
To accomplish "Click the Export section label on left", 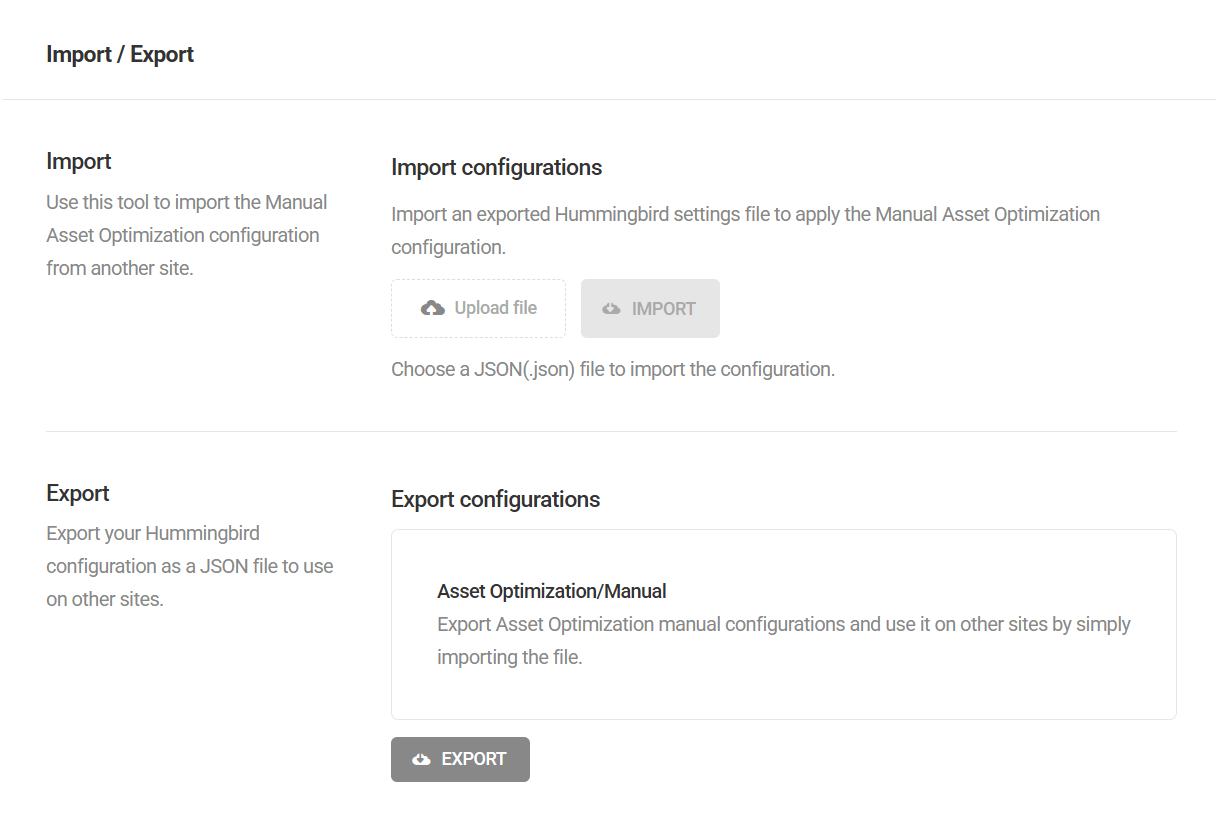I will 78,493.
